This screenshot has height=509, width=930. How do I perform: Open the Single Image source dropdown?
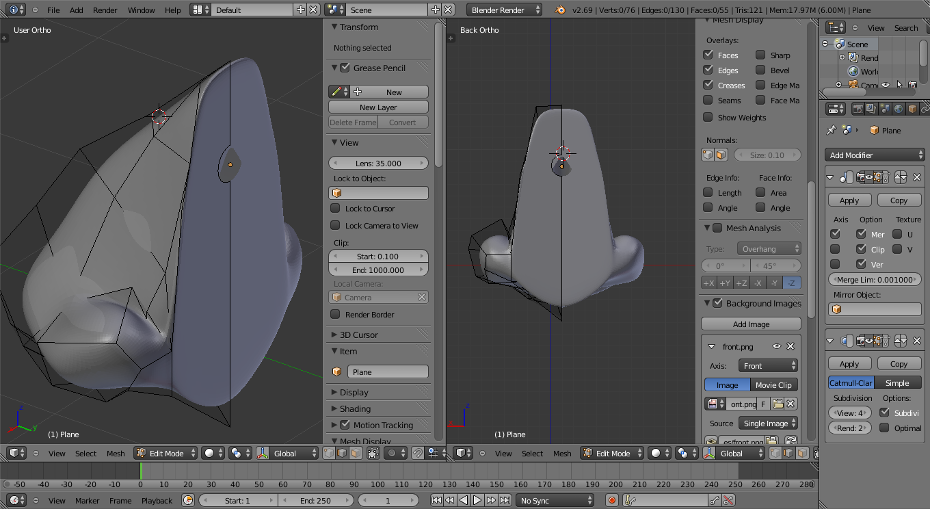tap(768, 424)
